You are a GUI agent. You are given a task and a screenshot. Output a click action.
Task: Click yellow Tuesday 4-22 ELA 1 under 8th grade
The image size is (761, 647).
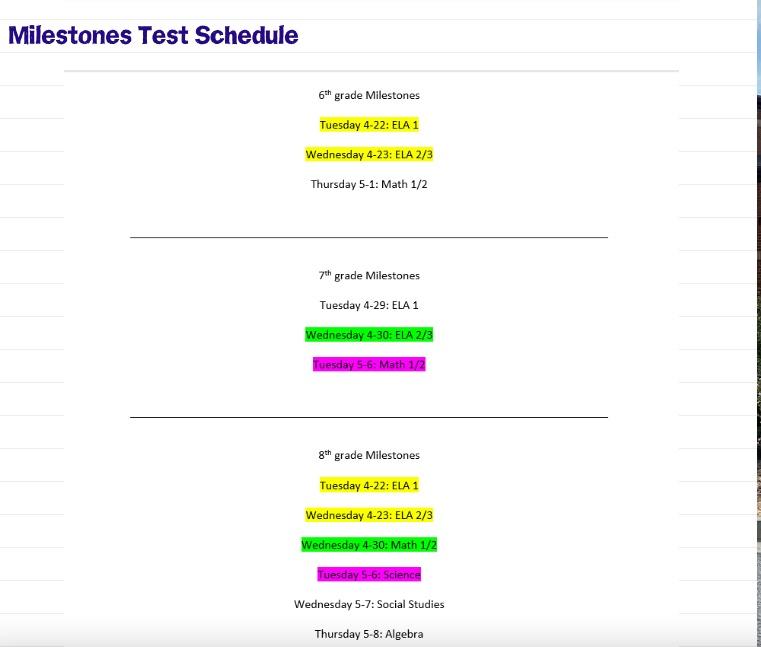[x=369, y=485]
